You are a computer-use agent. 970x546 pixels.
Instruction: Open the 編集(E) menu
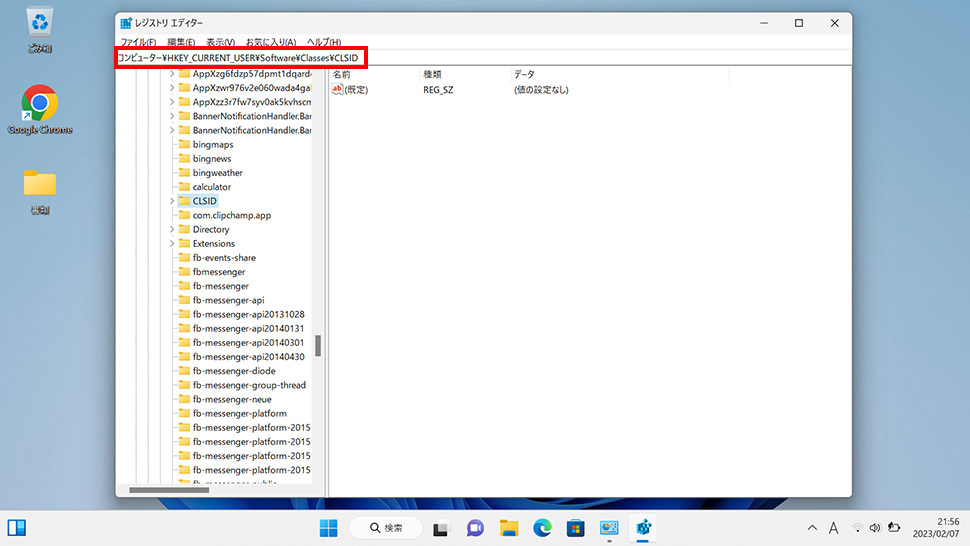point(181,42)
